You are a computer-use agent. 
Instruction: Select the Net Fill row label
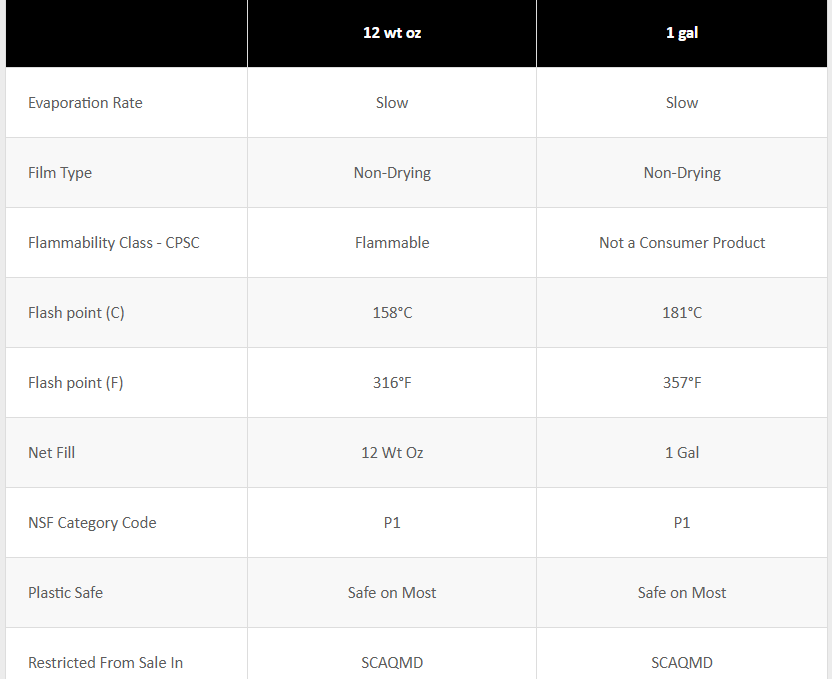coord(52,453)
